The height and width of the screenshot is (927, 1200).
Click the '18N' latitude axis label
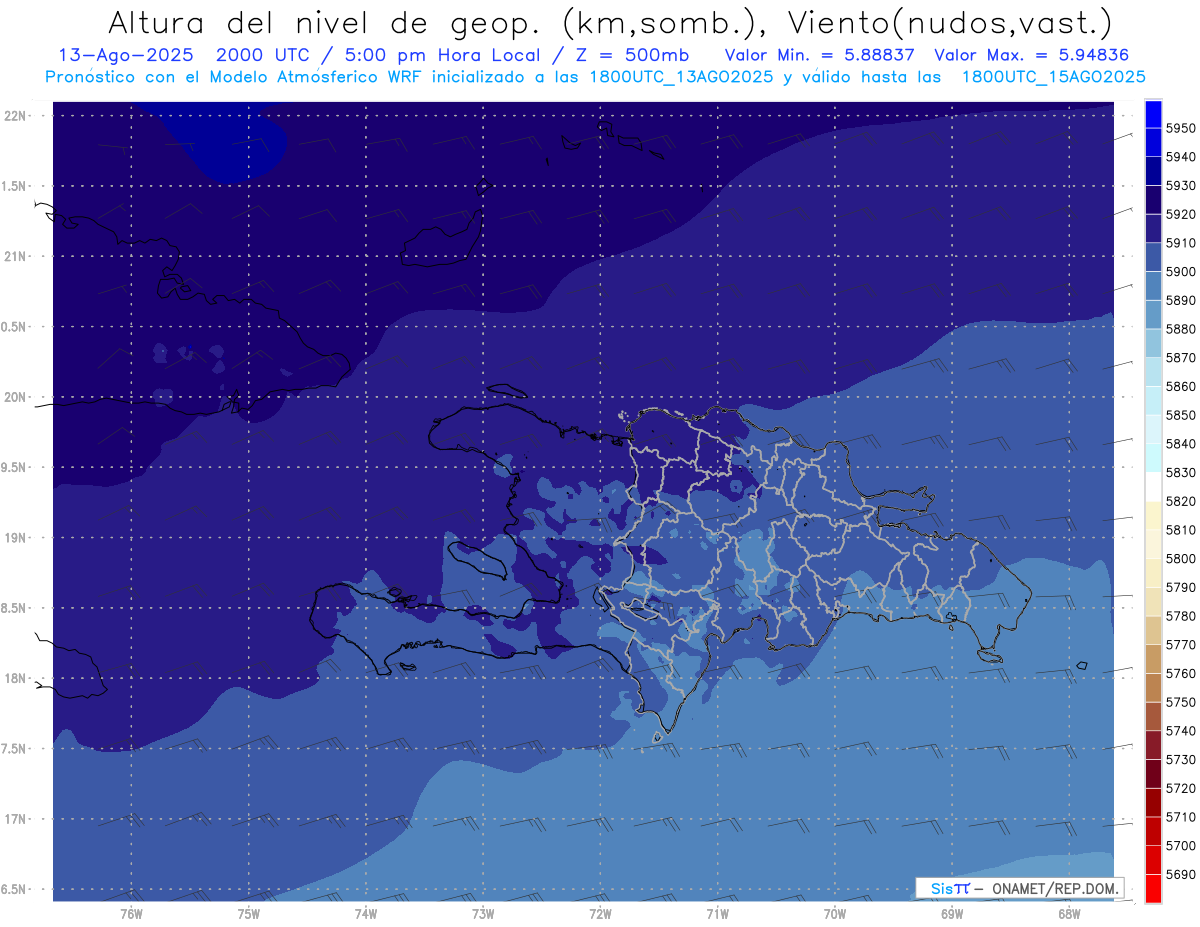[x=15, y=678]
